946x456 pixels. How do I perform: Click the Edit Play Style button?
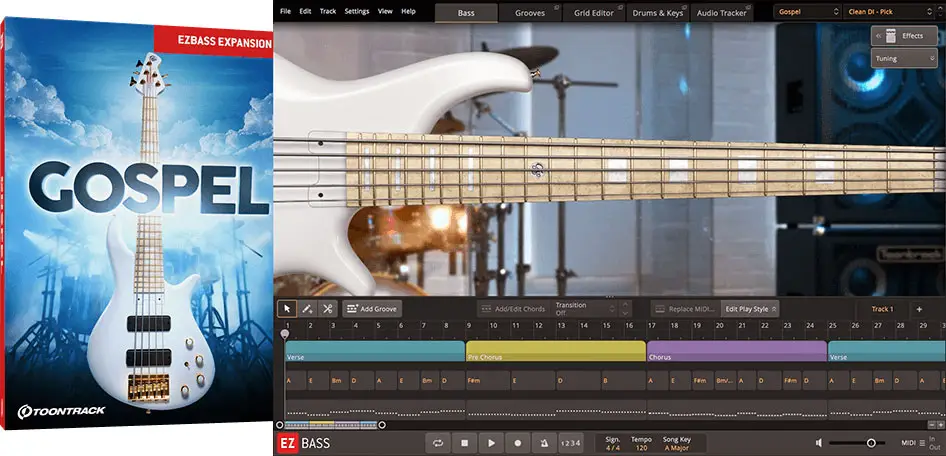(x=750, y=309)
